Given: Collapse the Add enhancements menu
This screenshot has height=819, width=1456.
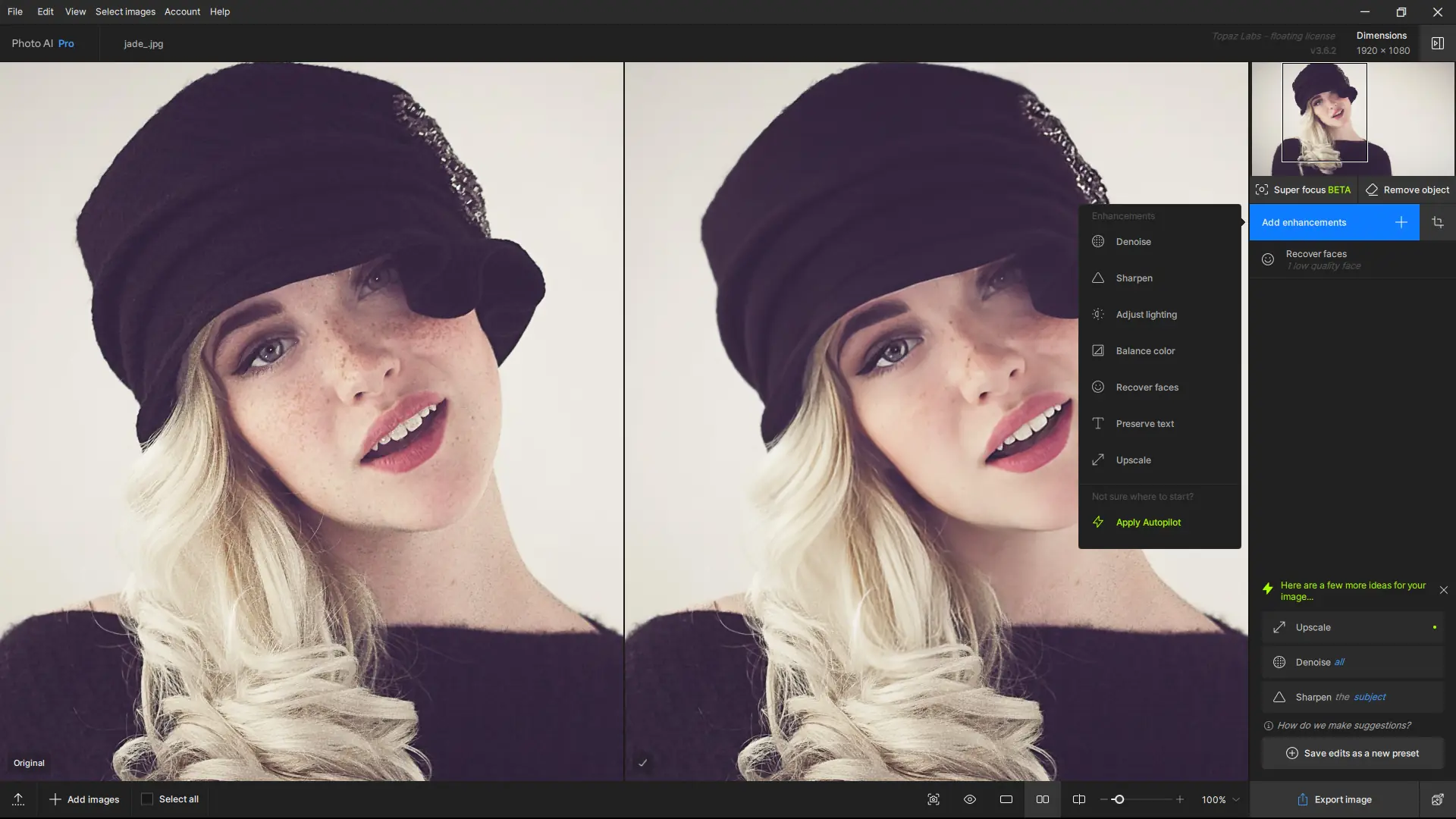Looking at the screenshot, I should (1333, 222).
